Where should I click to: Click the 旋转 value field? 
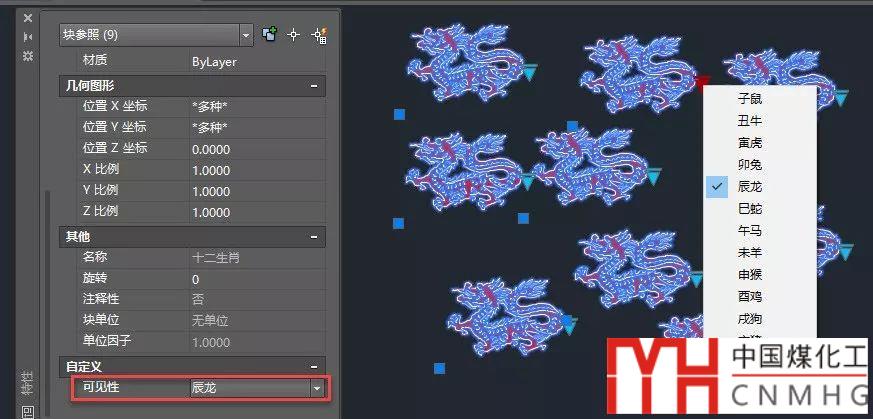pyautogui.click(x=257, y=279)
